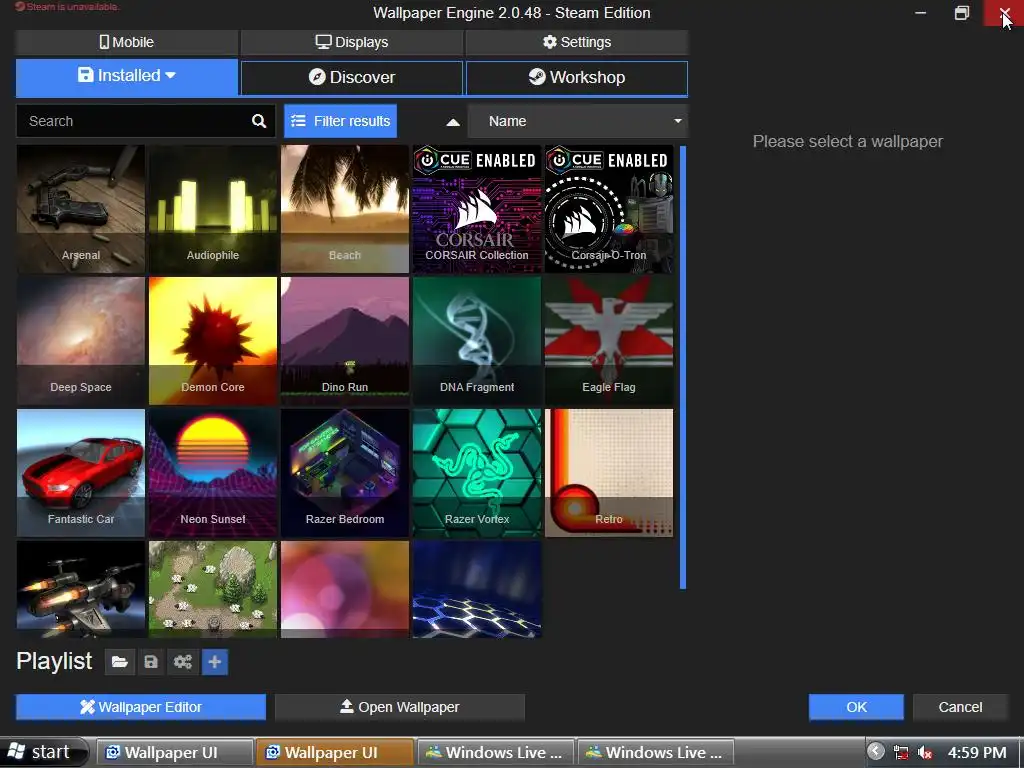This screenshot has width=1024, height=768.
Task: Open second Windows Live taskbar item
Action: (x=655, y=752)
